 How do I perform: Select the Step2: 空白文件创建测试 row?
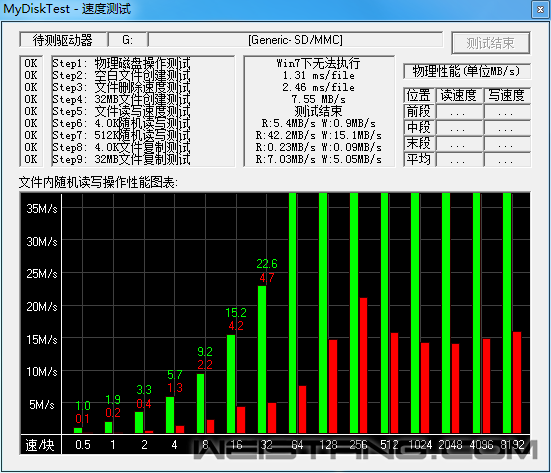[x=121, y=76]
